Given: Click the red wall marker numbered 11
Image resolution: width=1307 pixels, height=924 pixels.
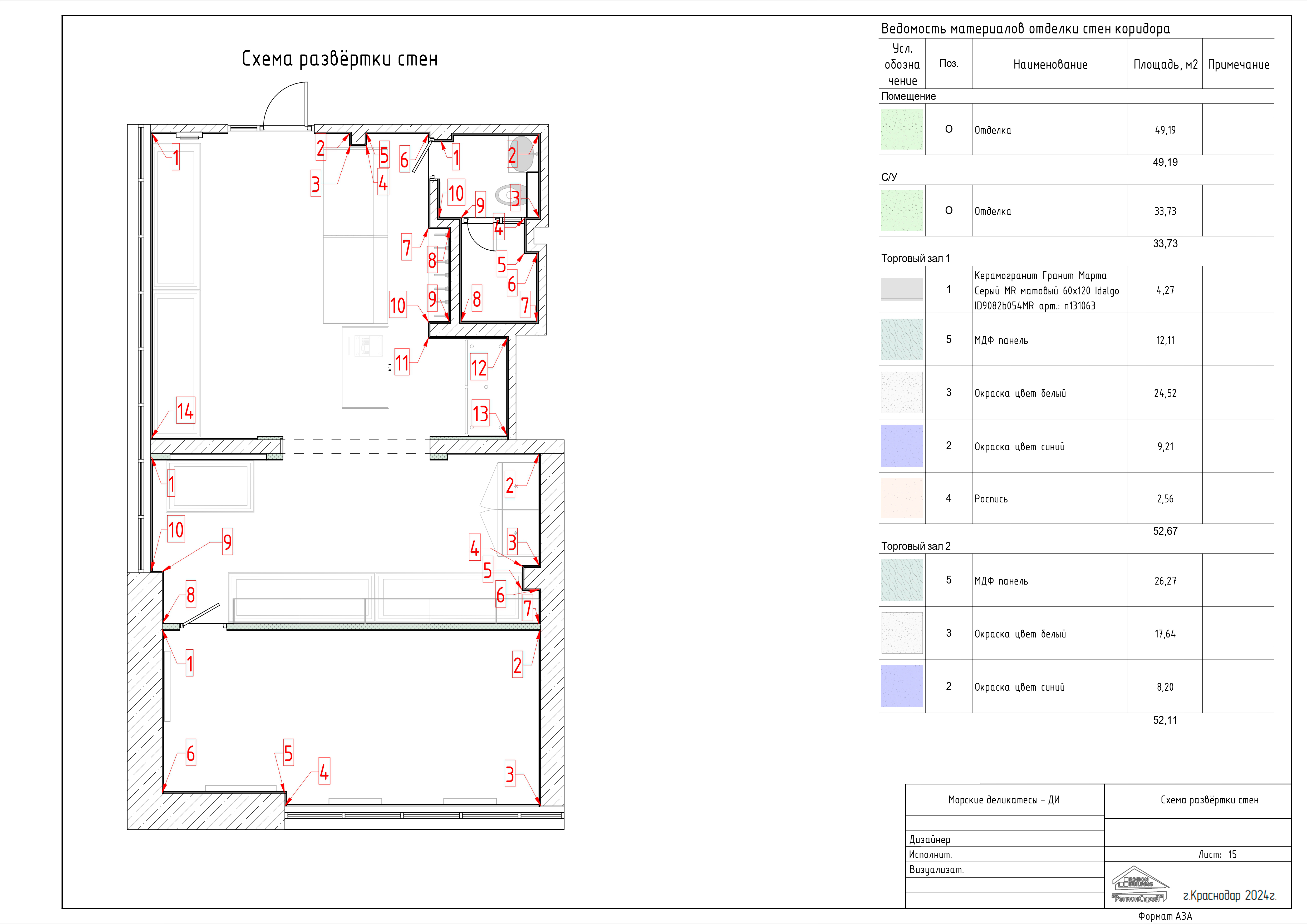Looking at the screenshot, I should (x=402, y=362).
